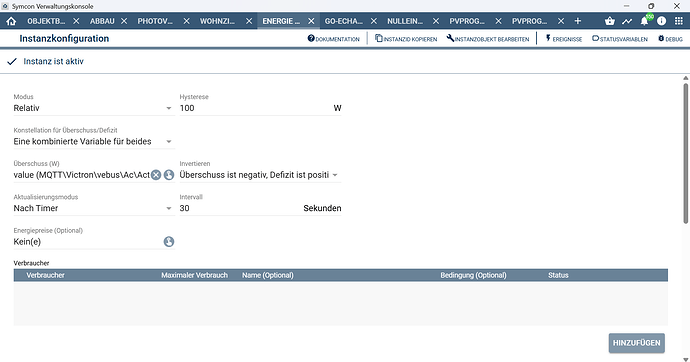Switch to the OBJEKTB... tab

pyautogui.click(x=46, y=21)
